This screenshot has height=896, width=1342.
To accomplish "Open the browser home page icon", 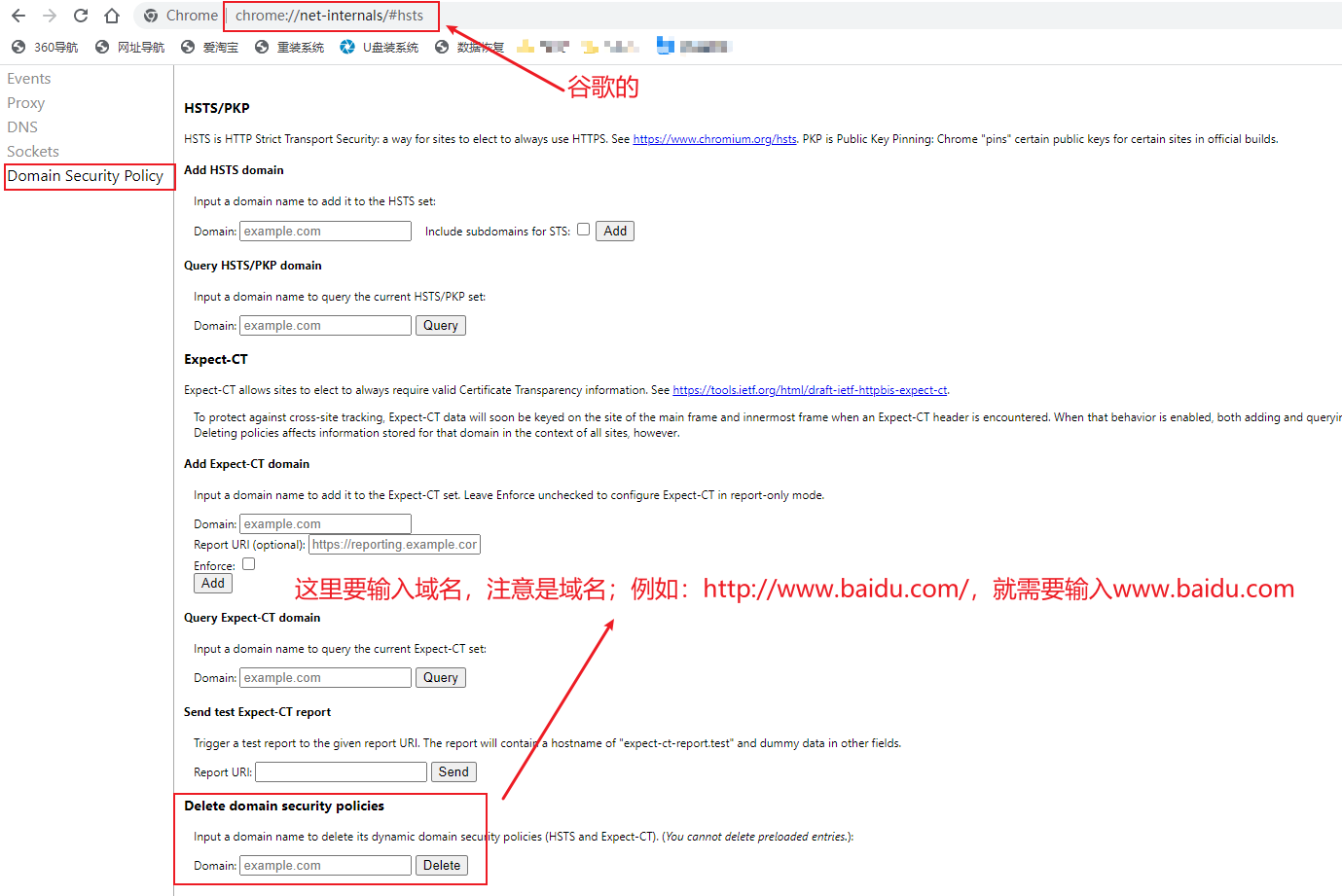I will coord(112,16).
